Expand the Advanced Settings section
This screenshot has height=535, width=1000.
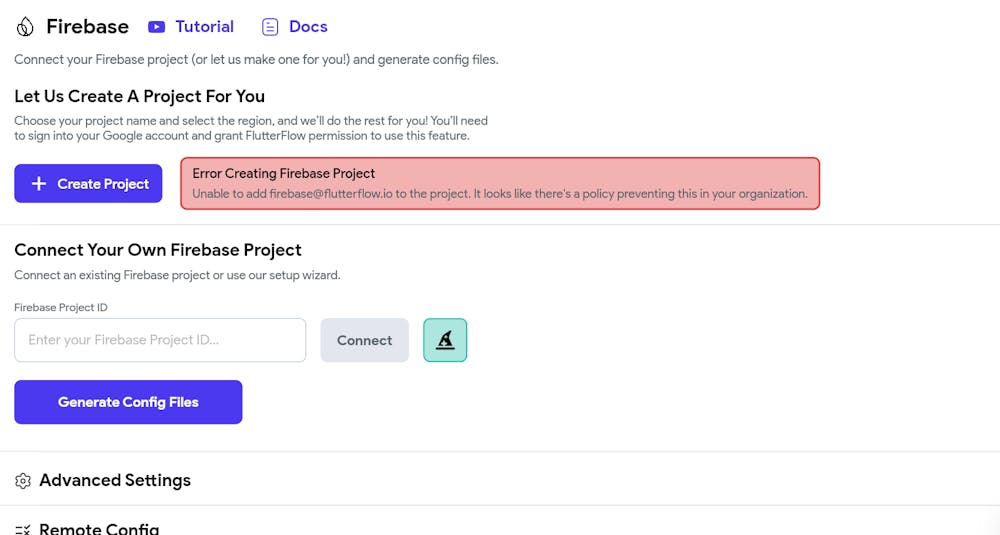point(500,480)
